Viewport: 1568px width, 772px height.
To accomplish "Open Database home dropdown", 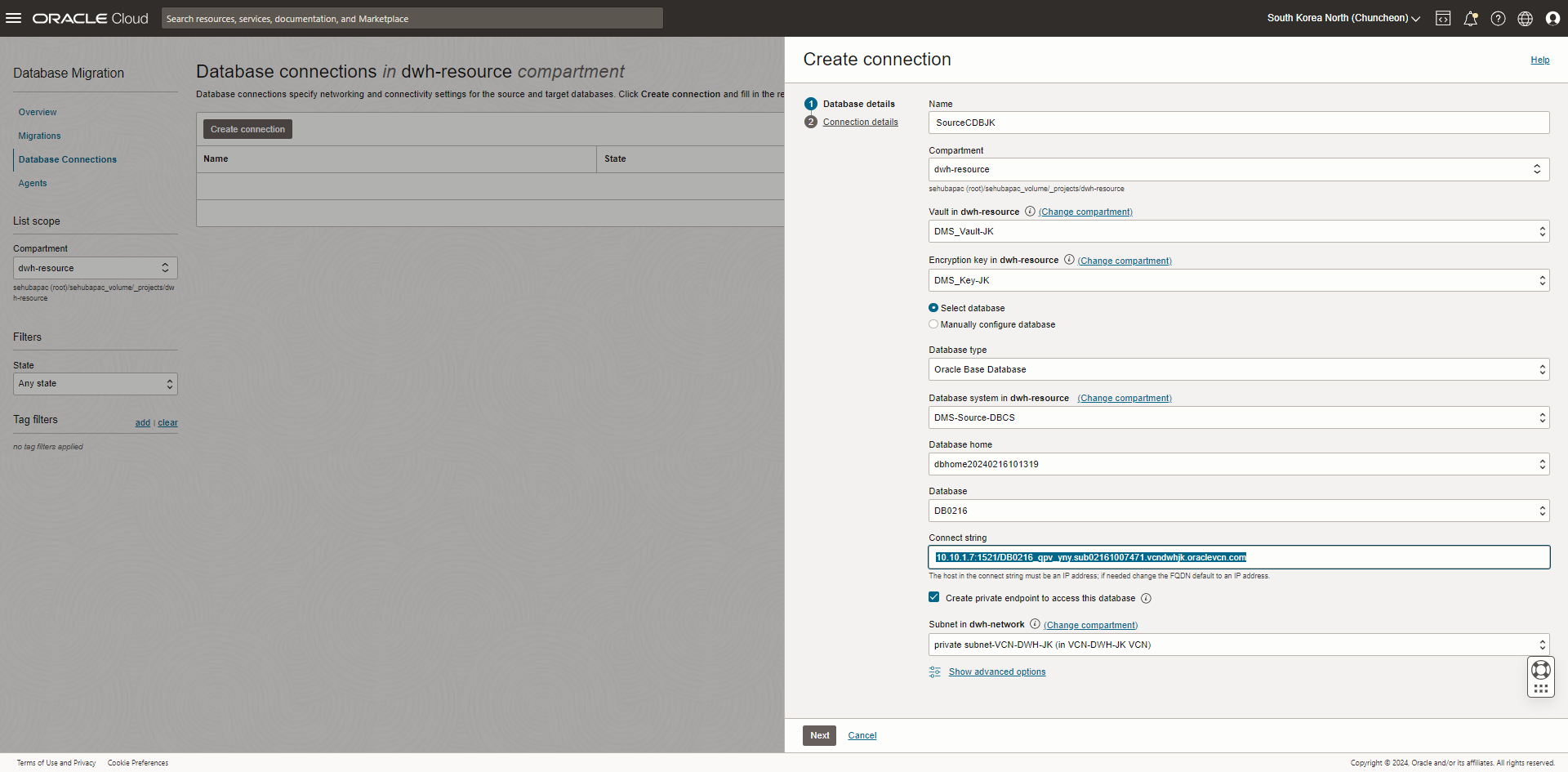I will [x=1239, y=464].
